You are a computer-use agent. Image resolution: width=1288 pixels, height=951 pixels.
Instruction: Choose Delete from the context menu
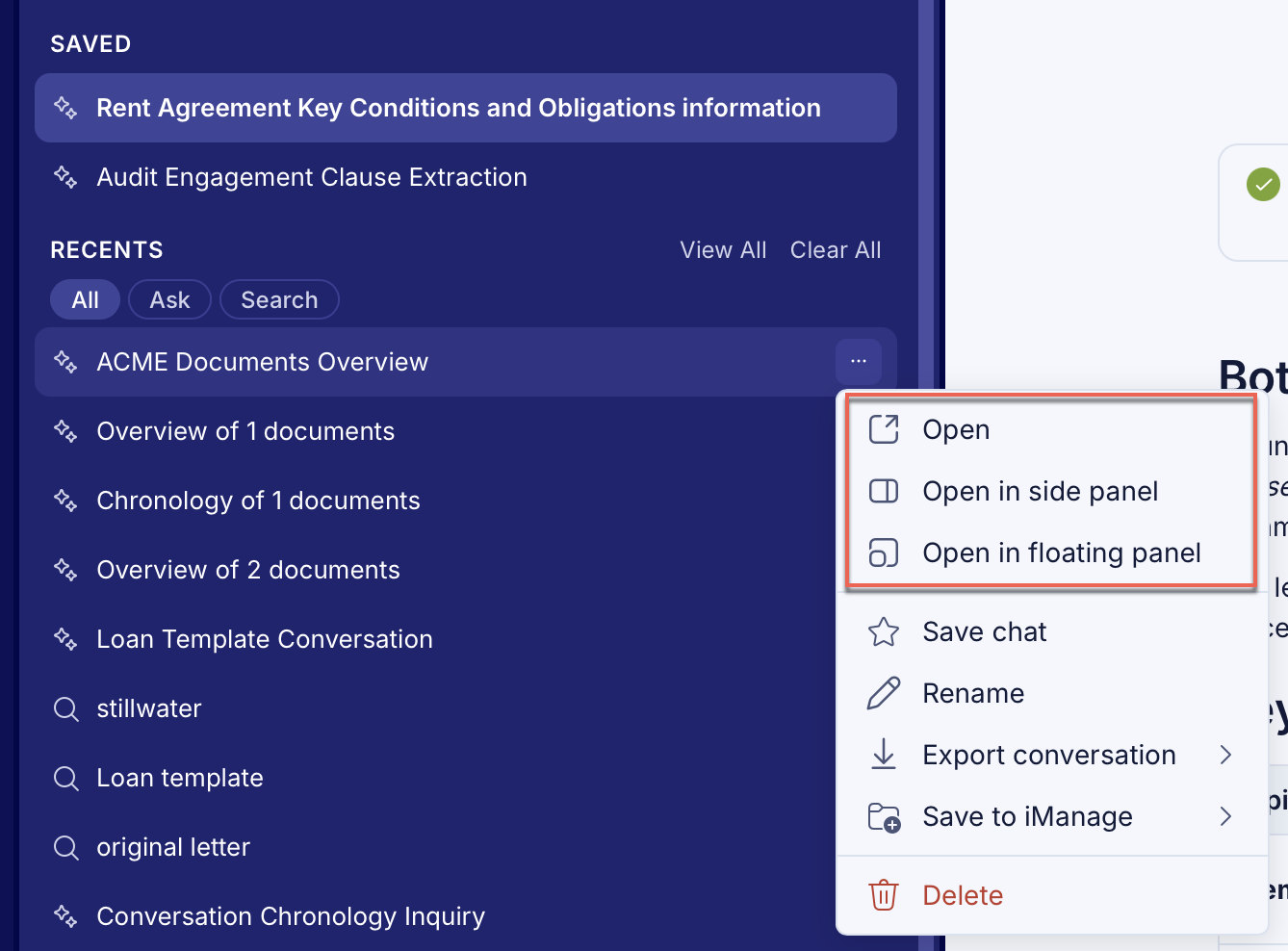(1052, 895)
